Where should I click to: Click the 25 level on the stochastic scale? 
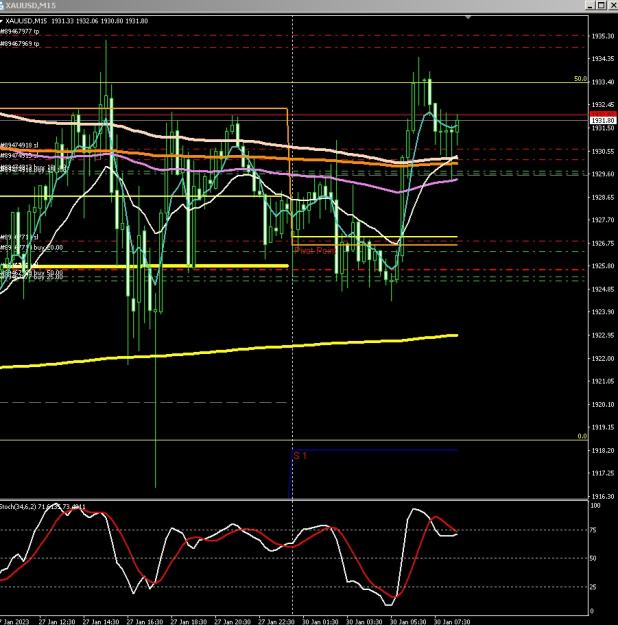(593, 587)
